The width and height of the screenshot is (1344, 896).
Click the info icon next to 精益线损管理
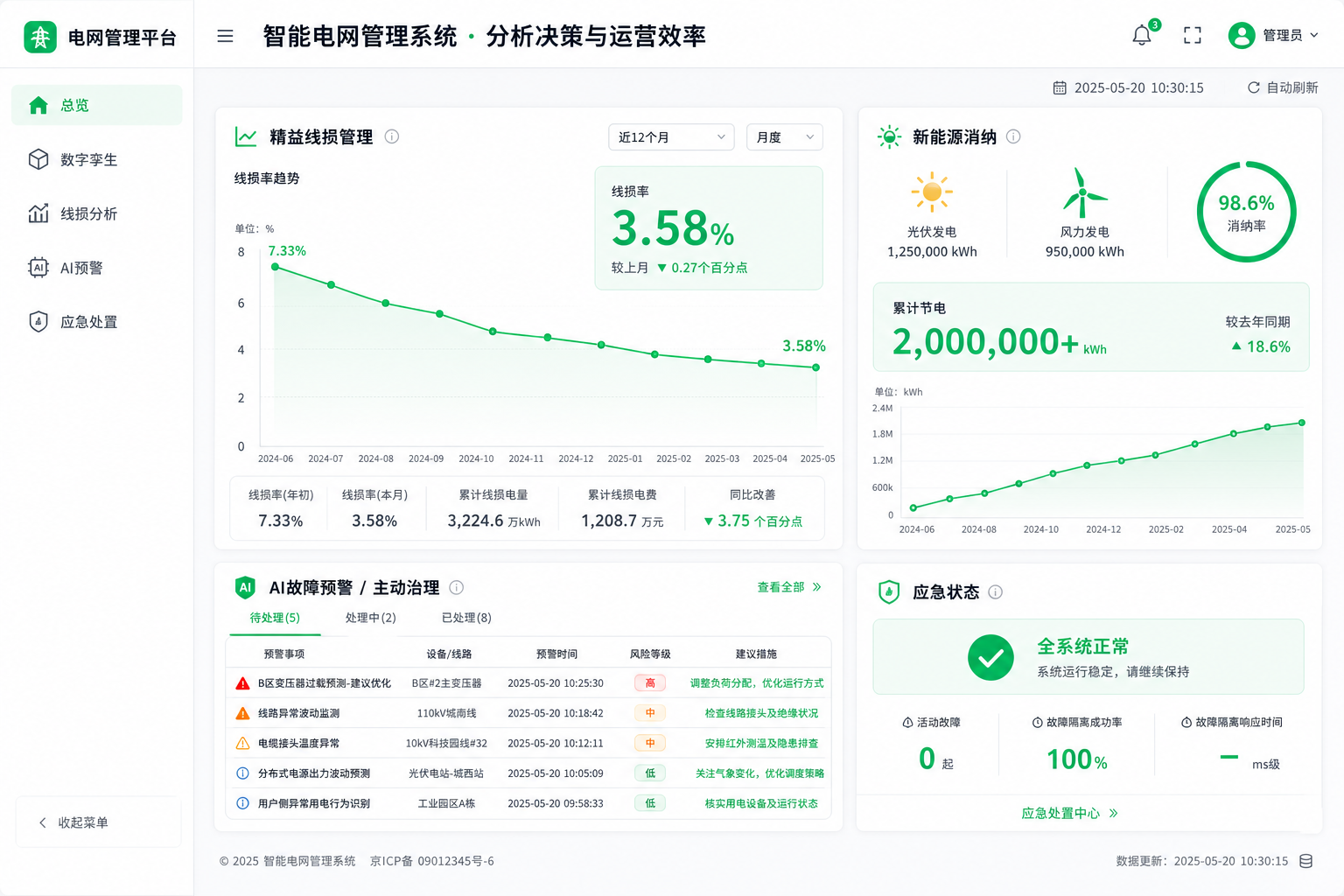pyautogui.click(x=392, y=136)
